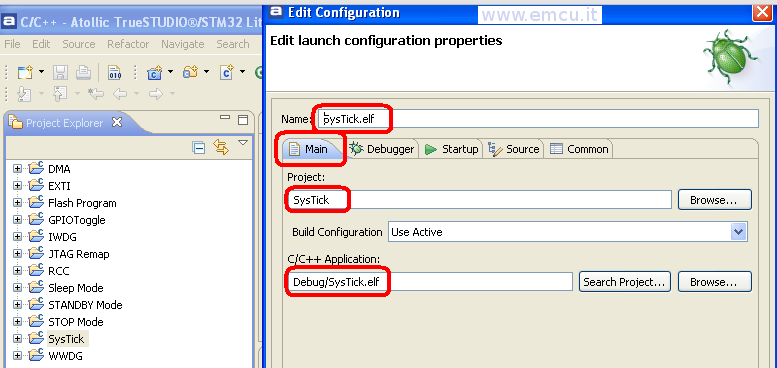
Task: Expand the DMA project node
Action: click(x=18, y=169)
